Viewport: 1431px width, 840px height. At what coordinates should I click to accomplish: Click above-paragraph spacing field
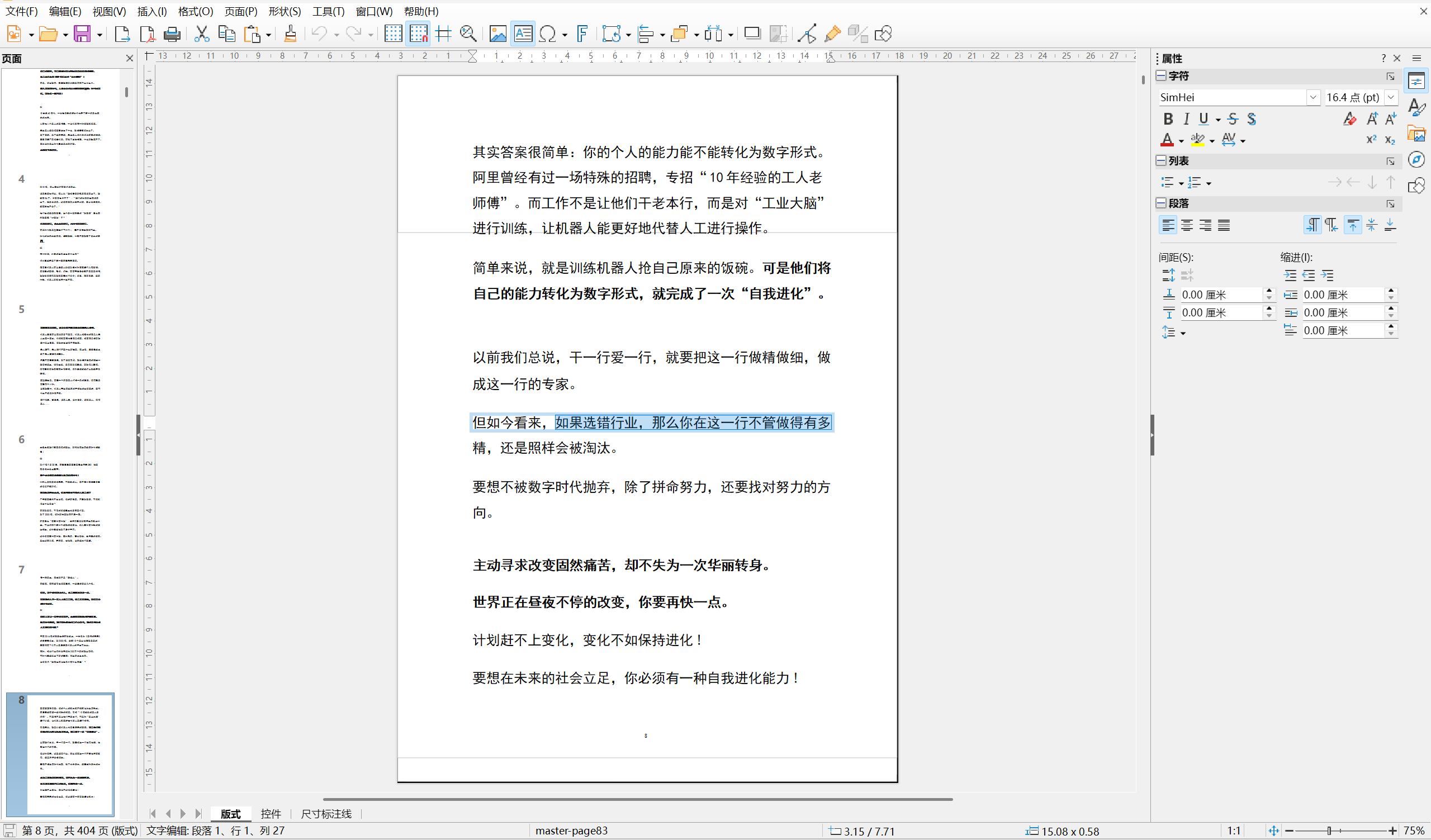tap(1220, 295)
